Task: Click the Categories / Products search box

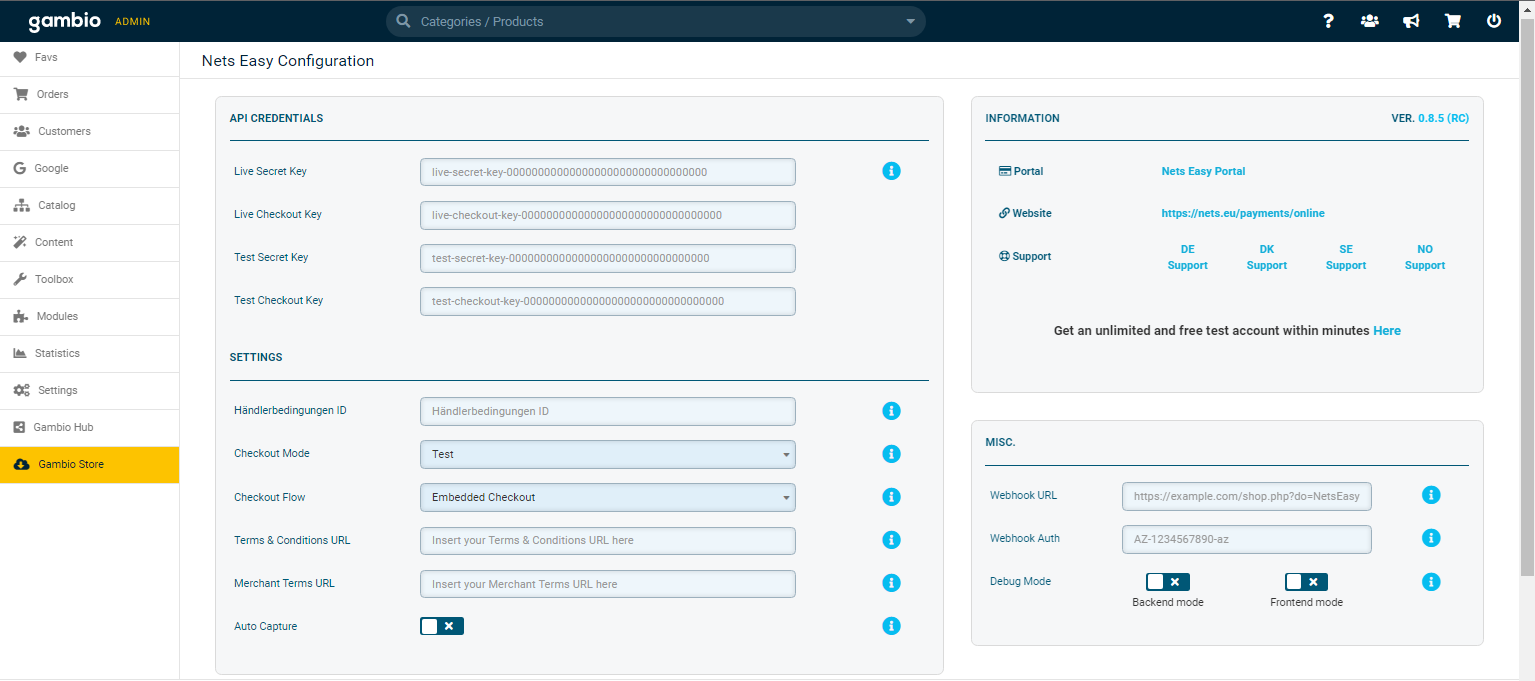Action: 656,21
